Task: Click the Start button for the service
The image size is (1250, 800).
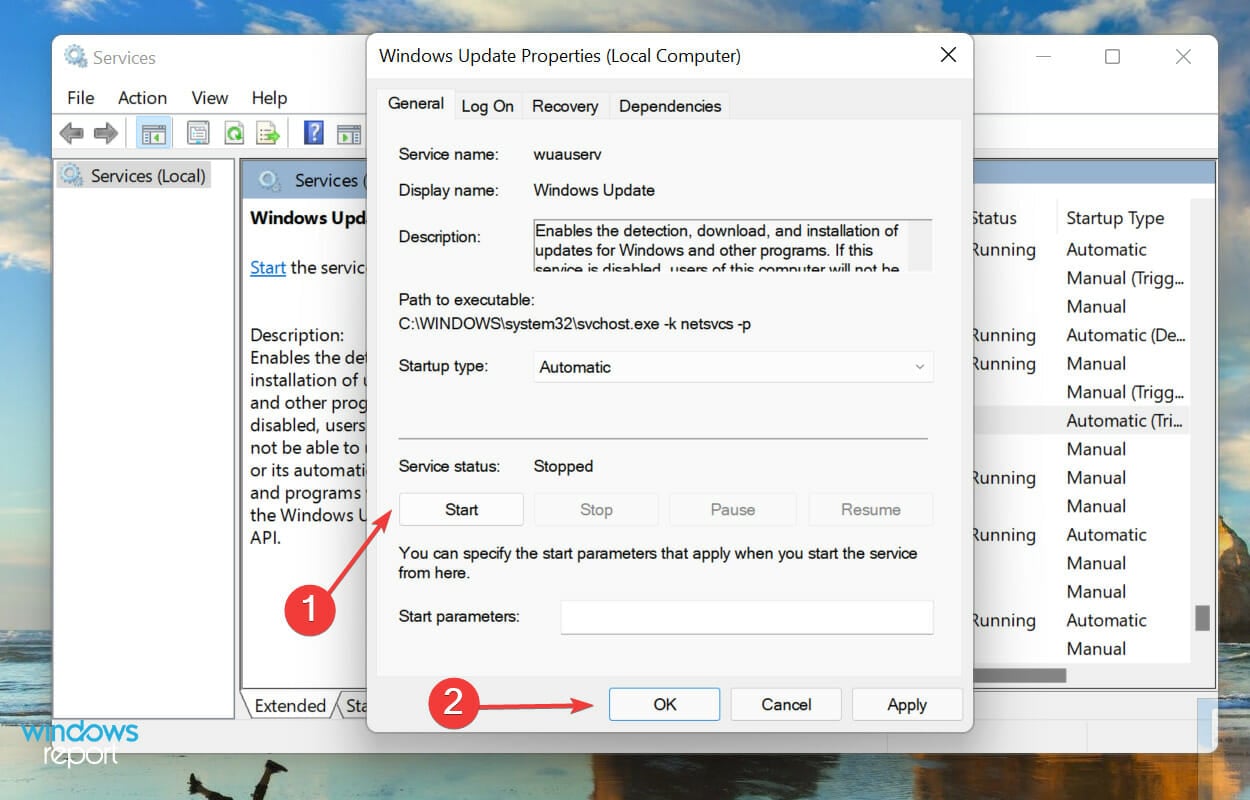Action: 461,509
